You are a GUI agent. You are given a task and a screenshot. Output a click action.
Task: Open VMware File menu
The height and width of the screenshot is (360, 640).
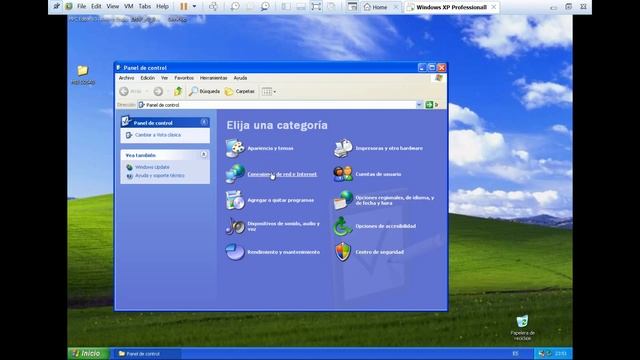(82, 7)
